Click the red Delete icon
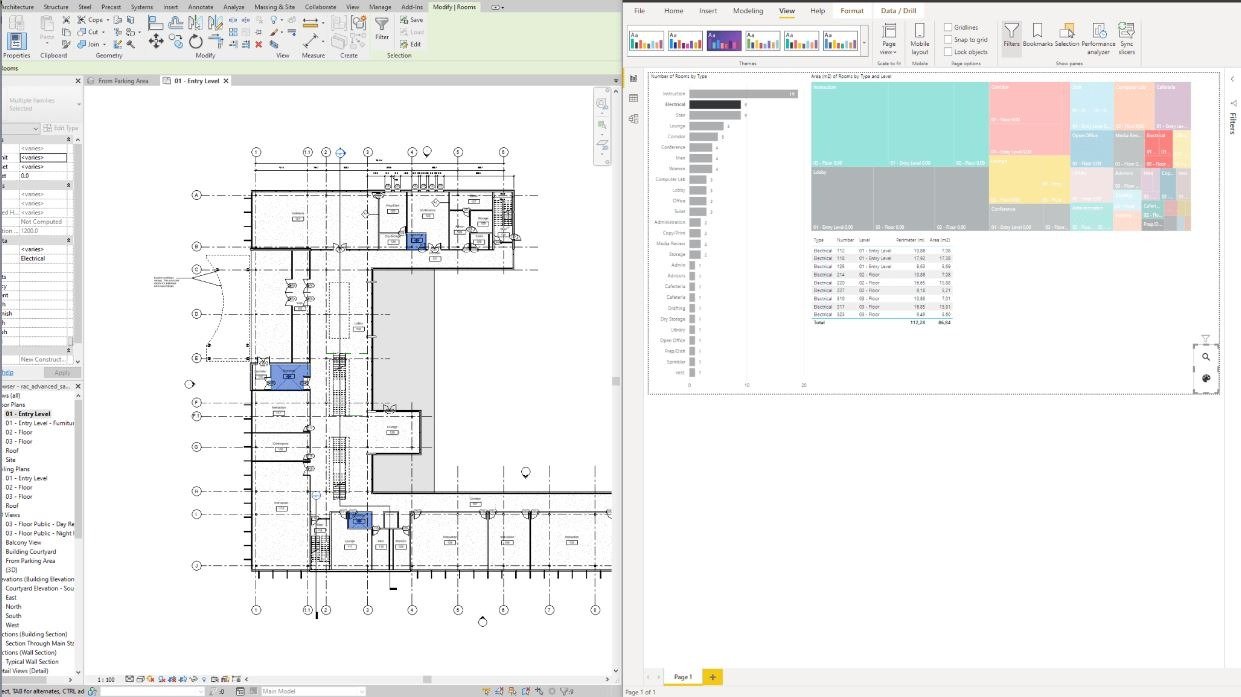The height and width of the screenshot is (697, 1241). (x=258, y=44)
